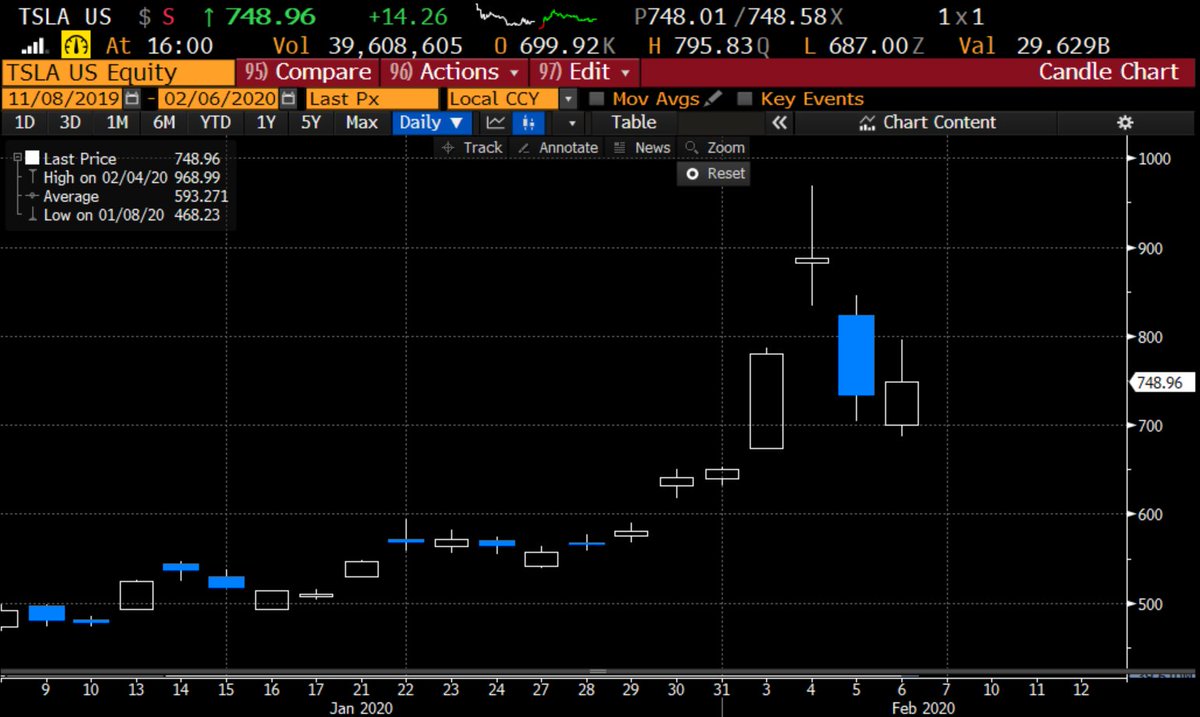Select the 5Y range tab
This screenshot has height=717, width=1200.
coord(311,122)
